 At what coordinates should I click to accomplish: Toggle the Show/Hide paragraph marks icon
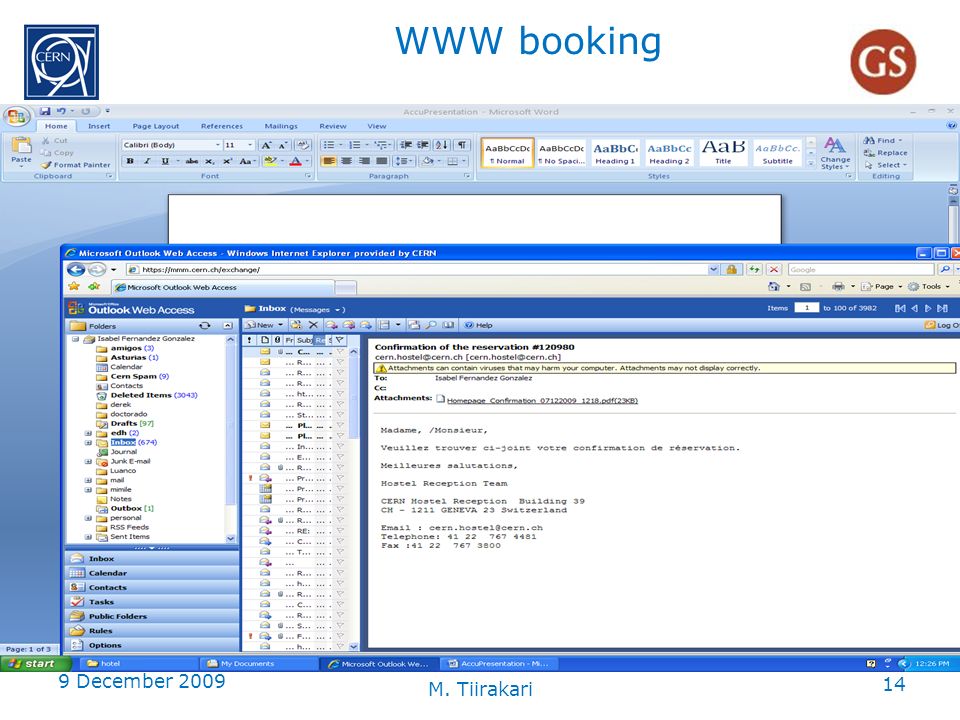pyautogui.click(x=462, y=145)
